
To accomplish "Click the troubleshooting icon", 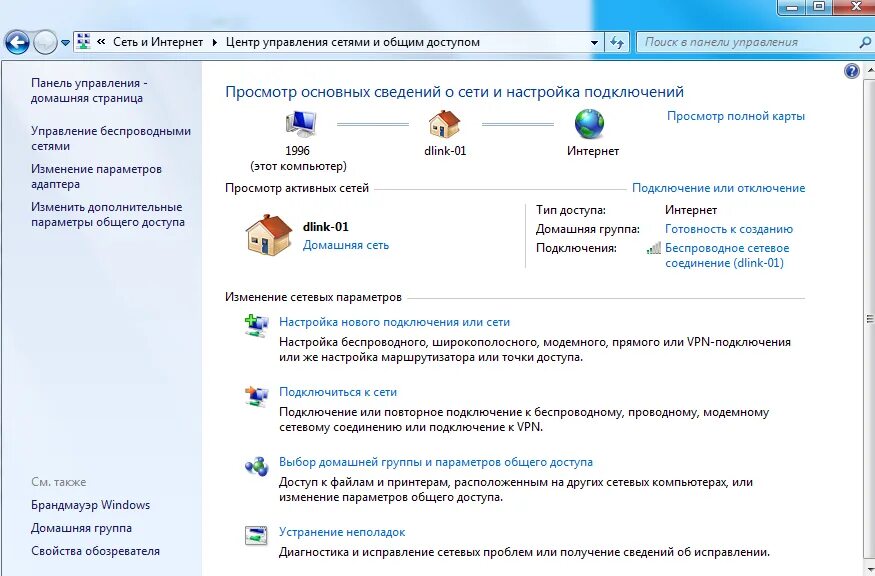I will [256, 536].
